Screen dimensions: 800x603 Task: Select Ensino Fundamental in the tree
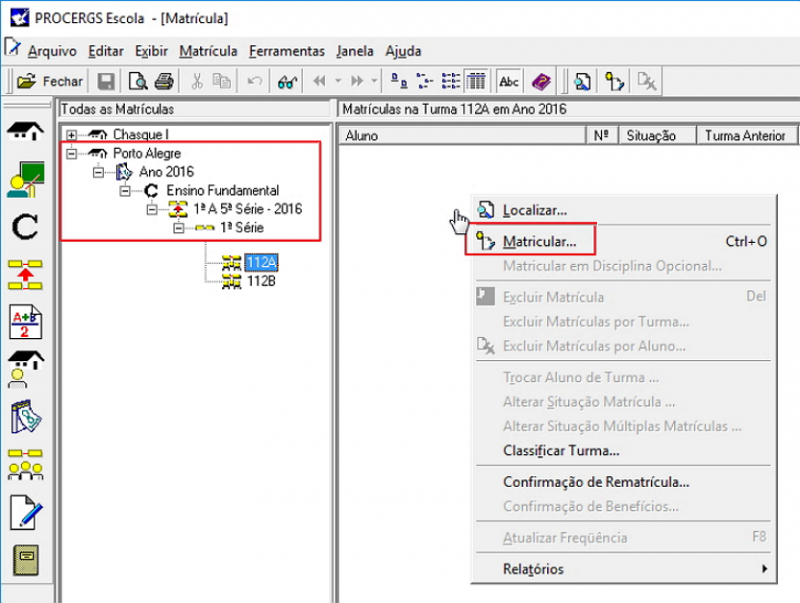coord(223,191)
